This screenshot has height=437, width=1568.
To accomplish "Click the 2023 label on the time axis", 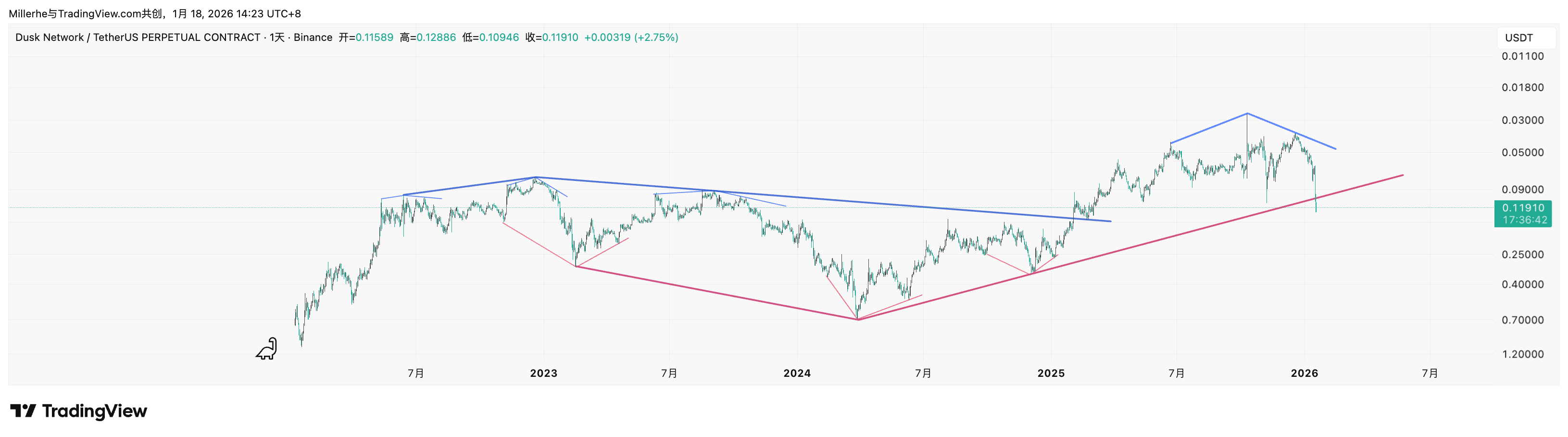I will (543, 373).
